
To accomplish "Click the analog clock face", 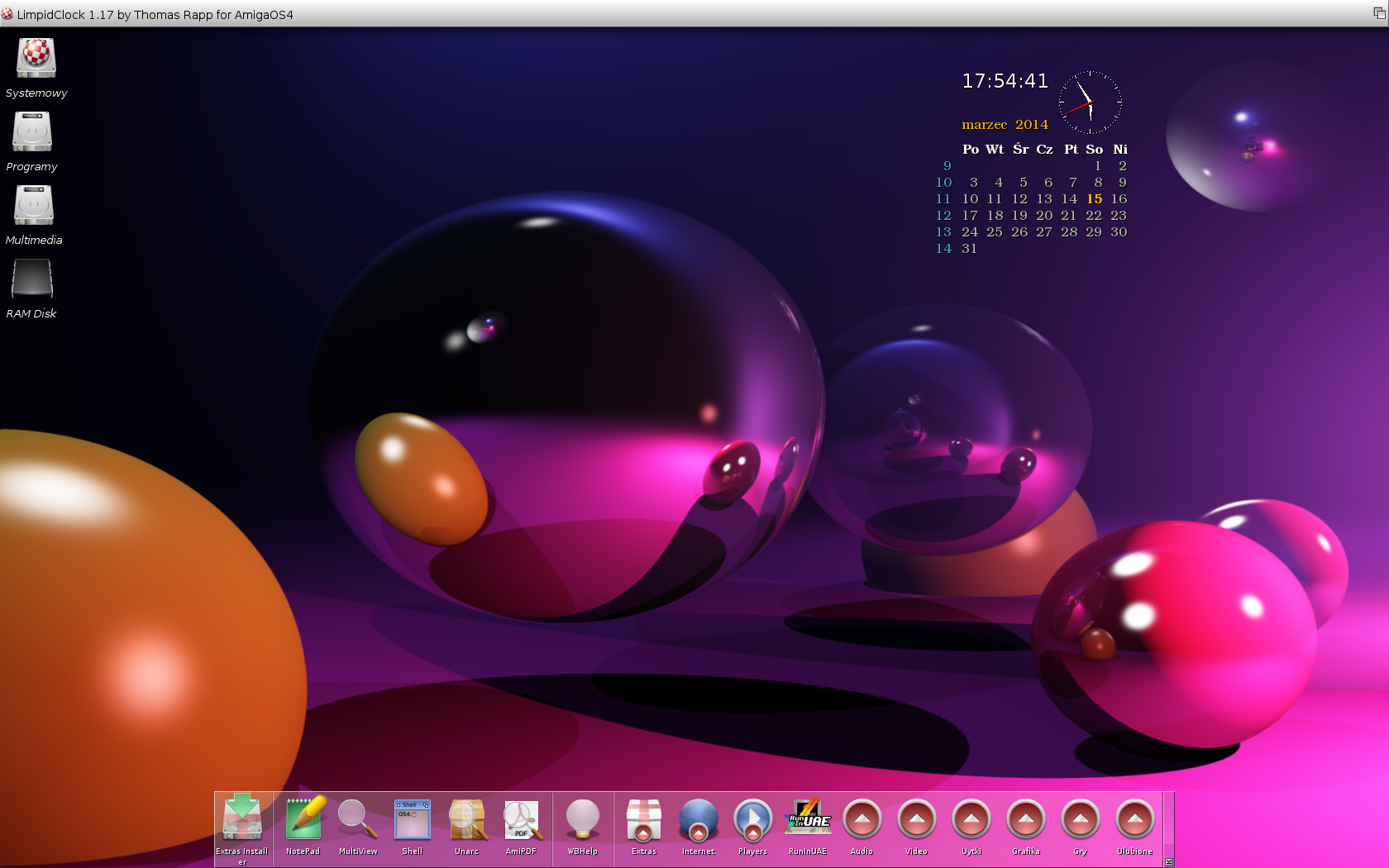I will click(1091, 103).
